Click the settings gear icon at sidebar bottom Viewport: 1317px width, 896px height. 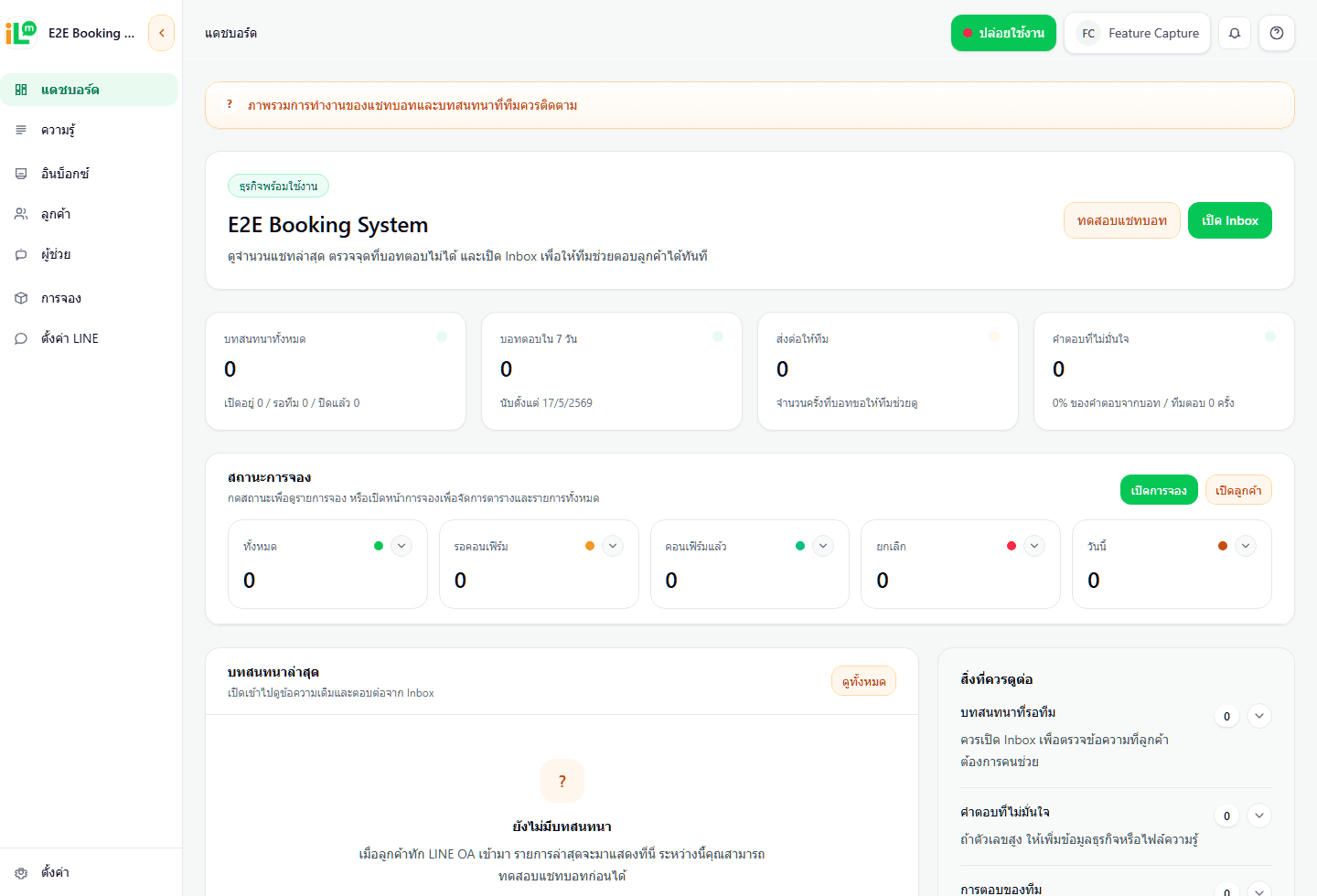click(21, 872)
